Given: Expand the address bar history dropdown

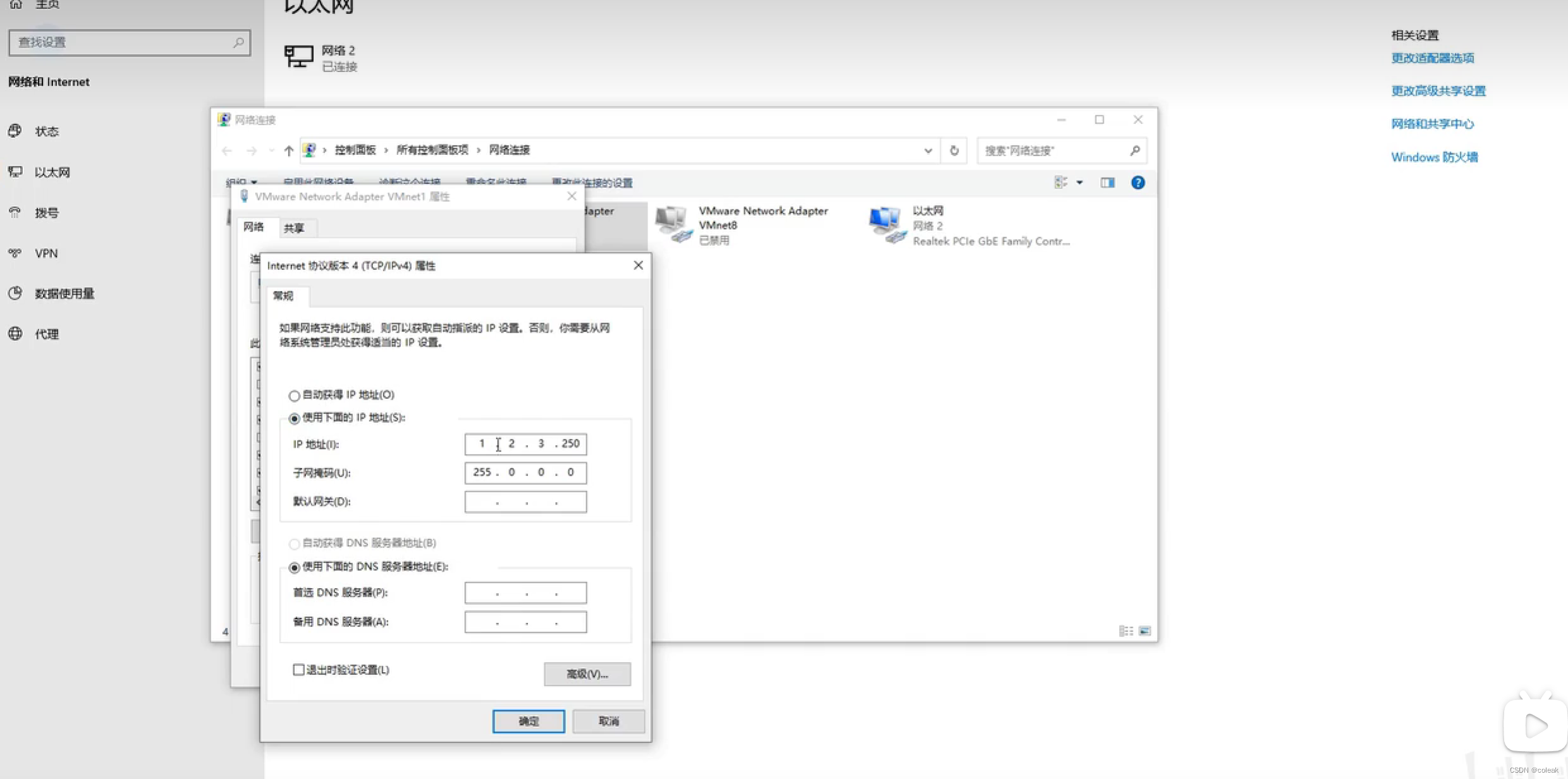Looking at the screenshot, I should pyautogui.click(x=928, y=150).
